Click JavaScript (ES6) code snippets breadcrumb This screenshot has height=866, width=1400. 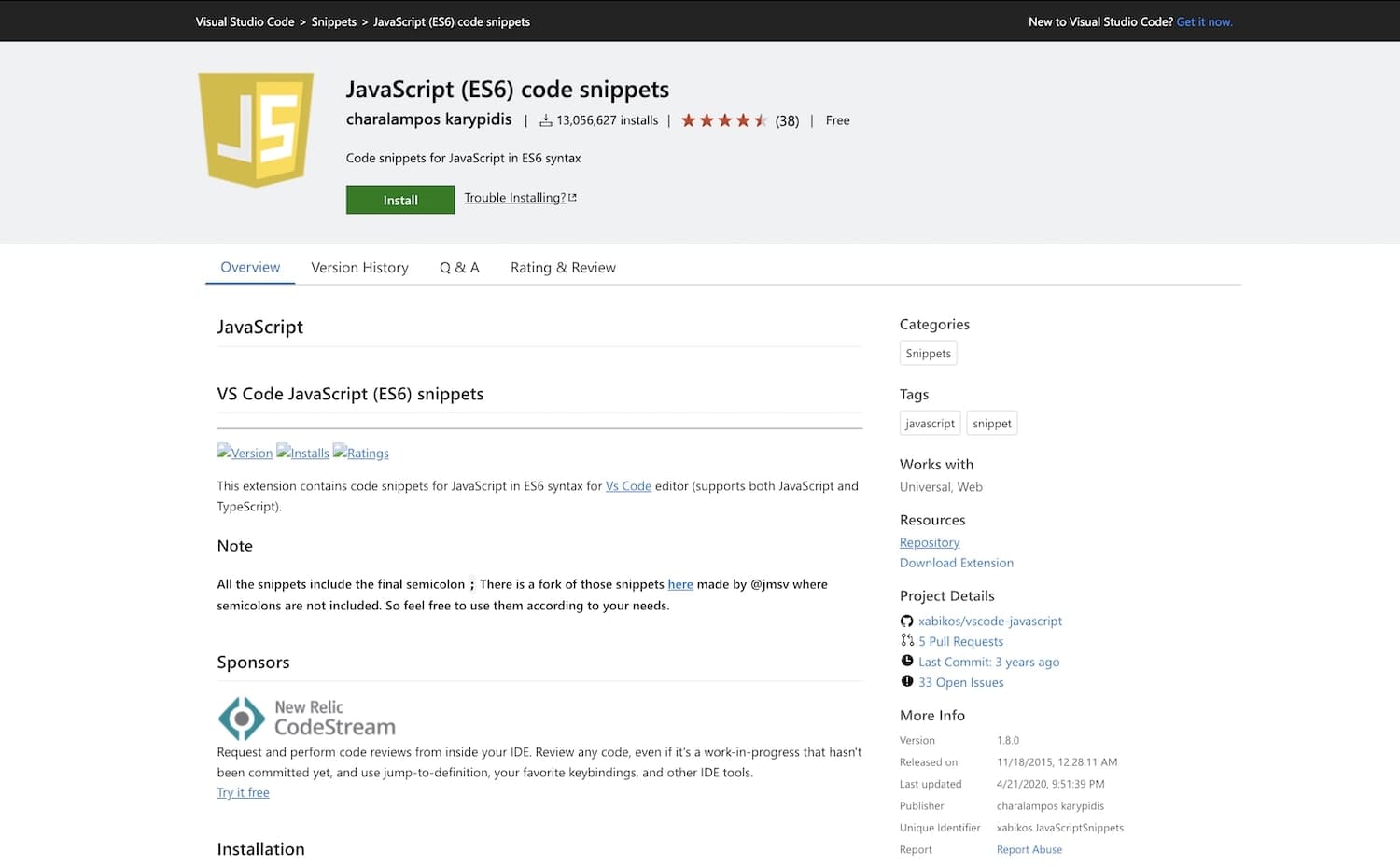click(x=452, y=21)
